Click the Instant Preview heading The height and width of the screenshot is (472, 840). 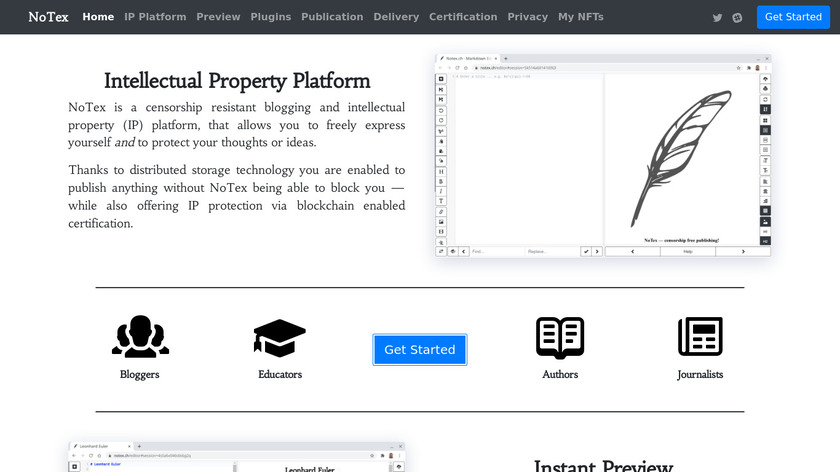(x=603, y=465)
